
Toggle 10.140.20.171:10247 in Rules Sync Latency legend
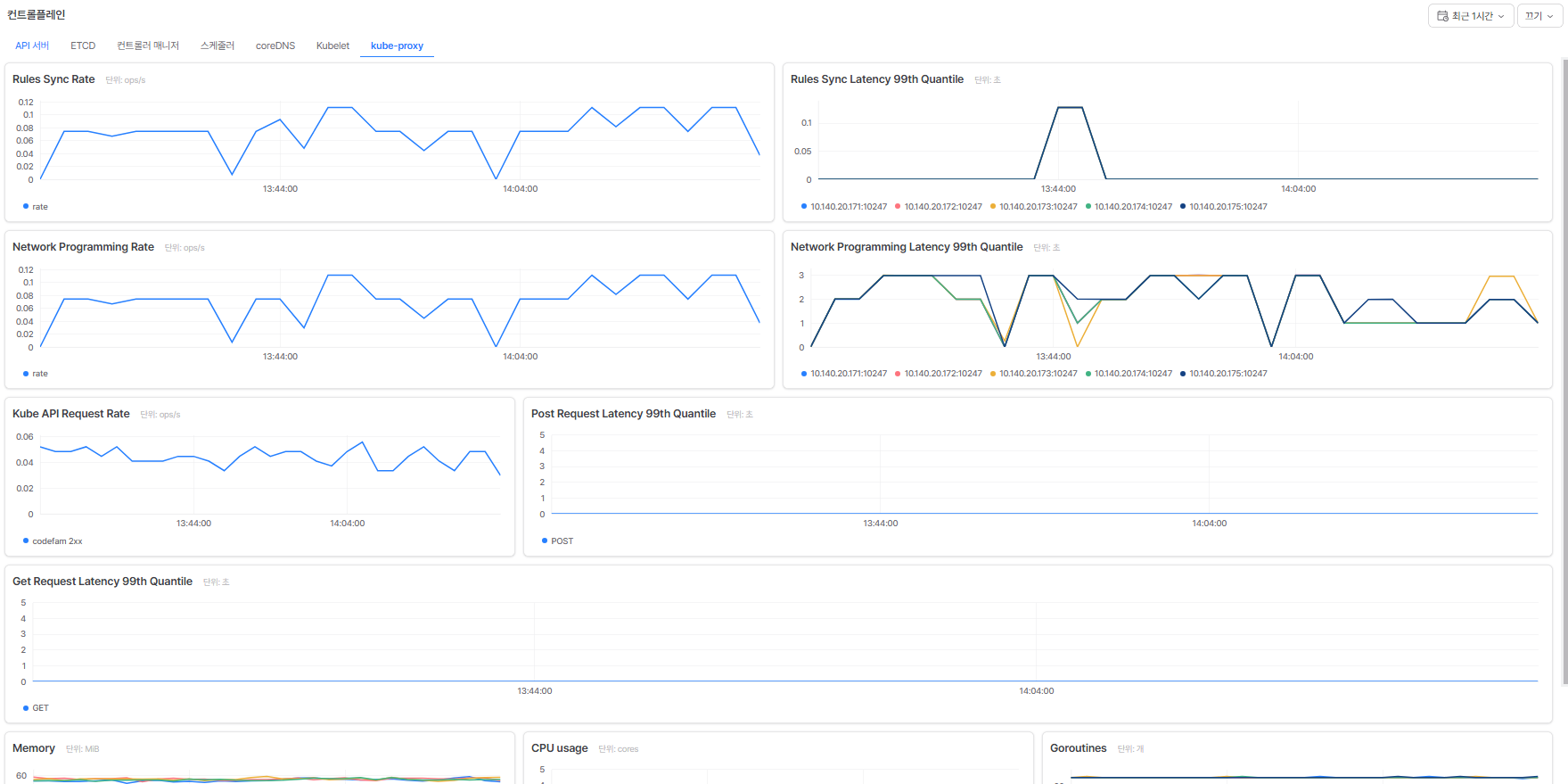(x=844, y=206)
